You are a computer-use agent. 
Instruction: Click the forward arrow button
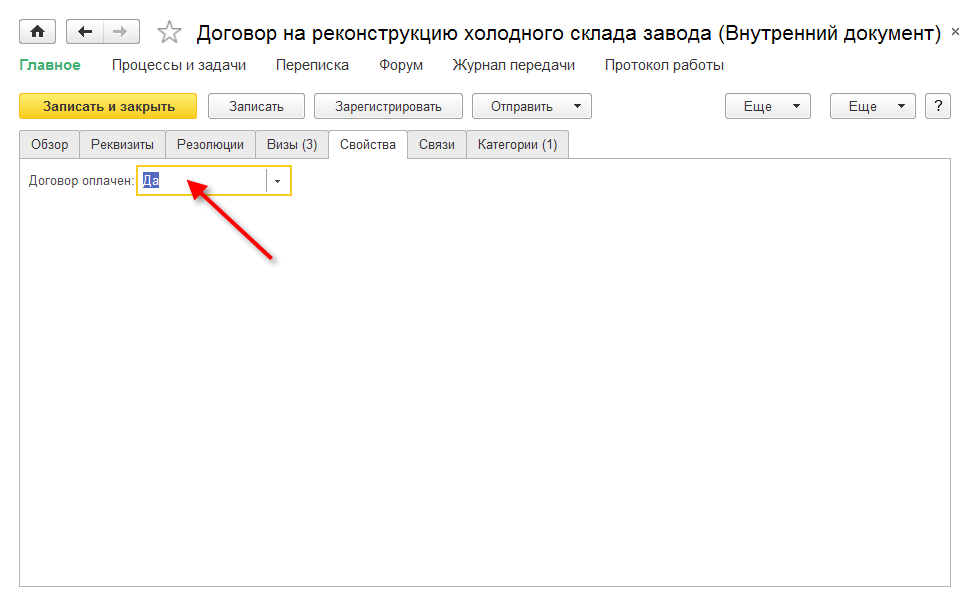[120, 32]
